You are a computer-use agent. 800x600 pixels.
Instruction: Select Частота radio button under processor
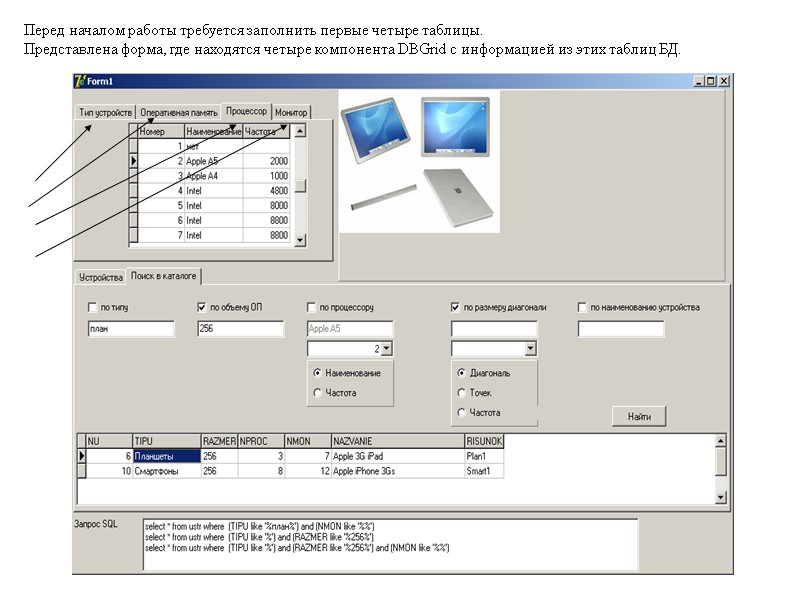(x=317, y=393)
